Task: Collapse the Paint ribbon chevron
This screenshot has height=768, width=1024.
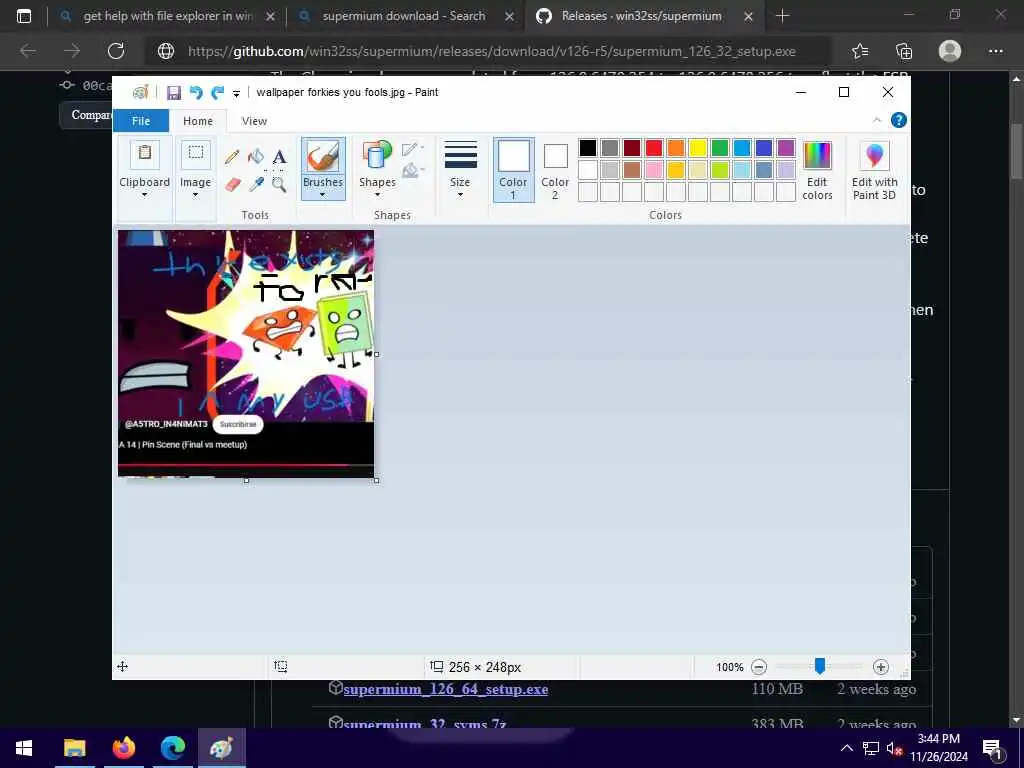Action: click(x=877, y=120)
